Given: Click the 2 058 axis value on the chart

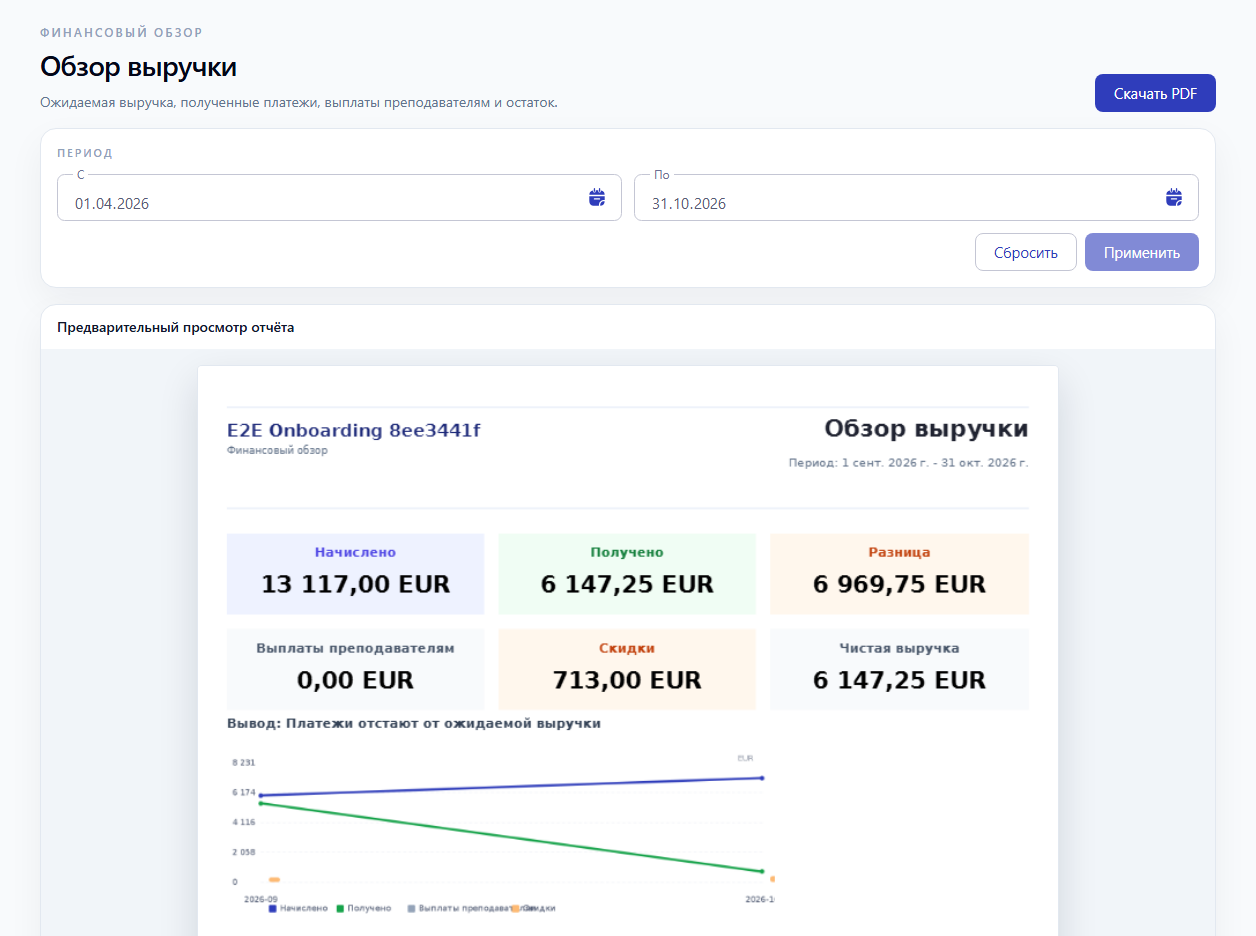Looking at the screenshot, I should pos(243,852).
